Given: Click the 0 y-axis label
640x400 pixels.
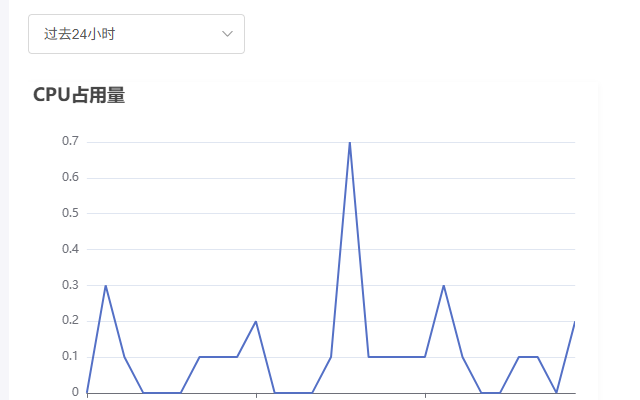Looking at the screenshot, I should point(74,392).
